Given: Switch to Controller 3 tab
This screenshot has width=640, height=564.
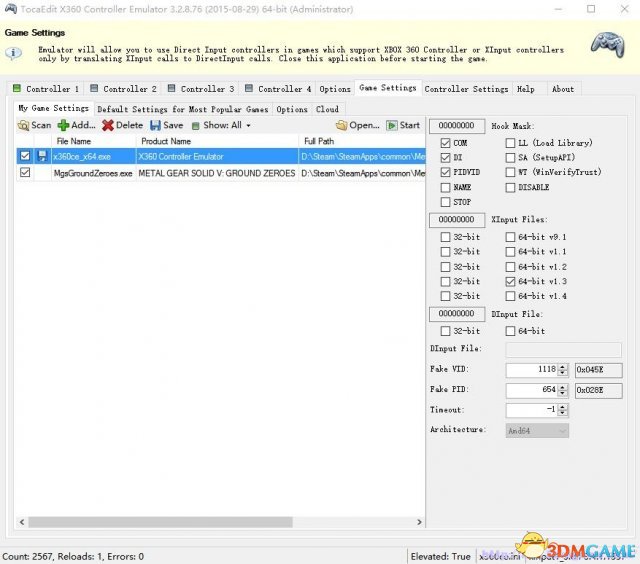Looking at the screenshot, I should (201, 89).
